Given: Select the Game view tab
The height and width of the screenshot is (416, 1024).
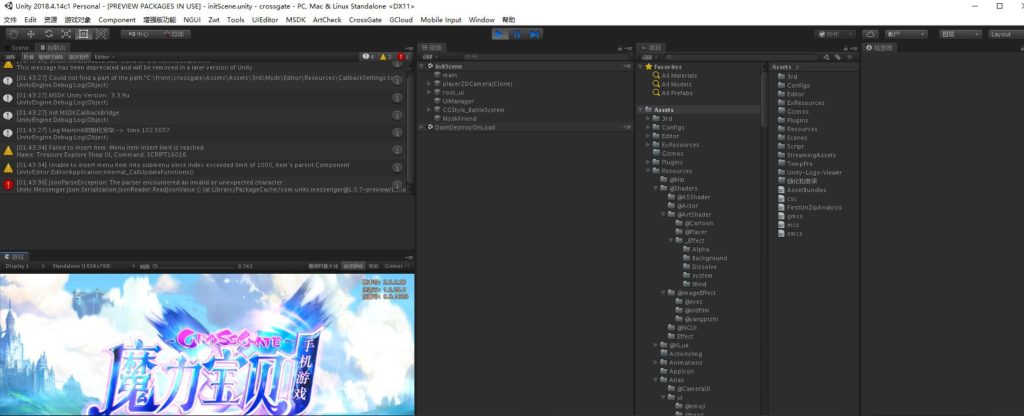Looking at the screenshot, I should click(15, 257).
